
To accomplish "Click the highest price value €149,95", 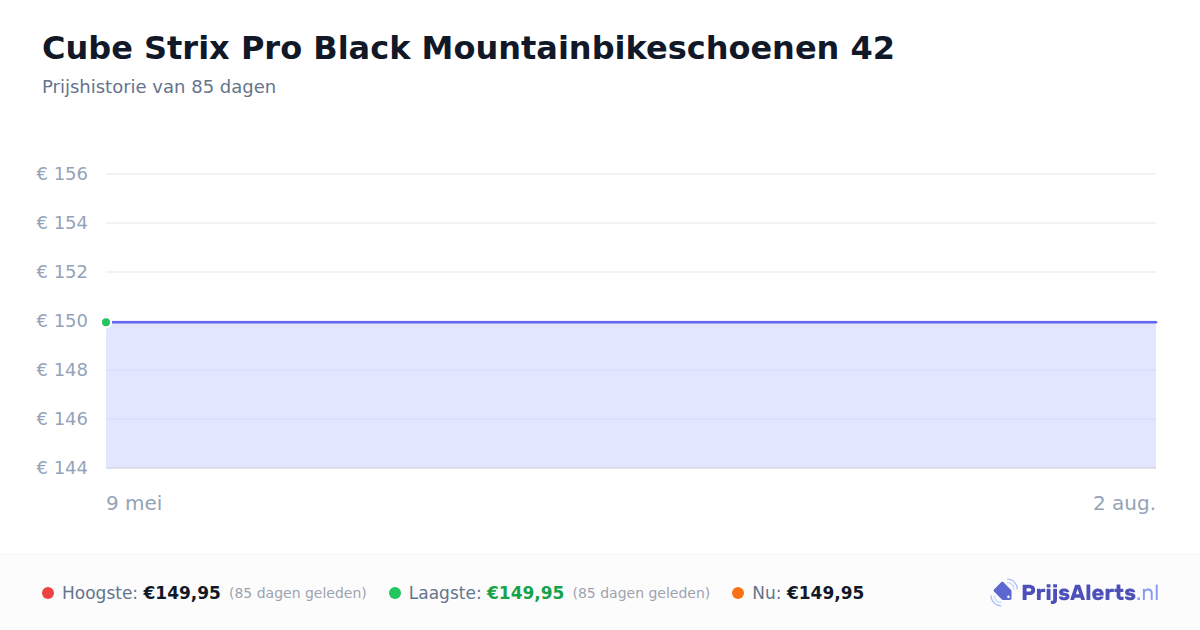I will (182, 593).
